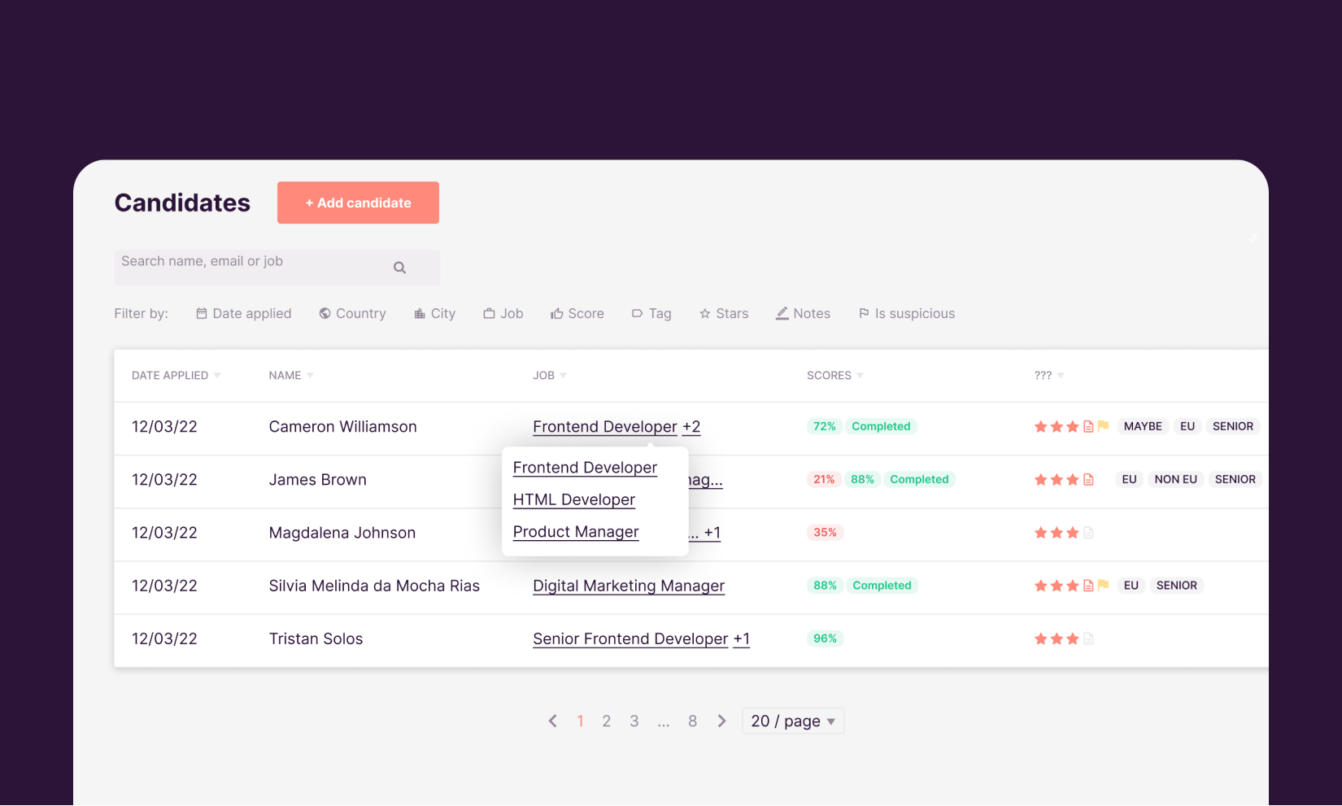Click Cameron Williamson's 72% score badge

[824, 426]
